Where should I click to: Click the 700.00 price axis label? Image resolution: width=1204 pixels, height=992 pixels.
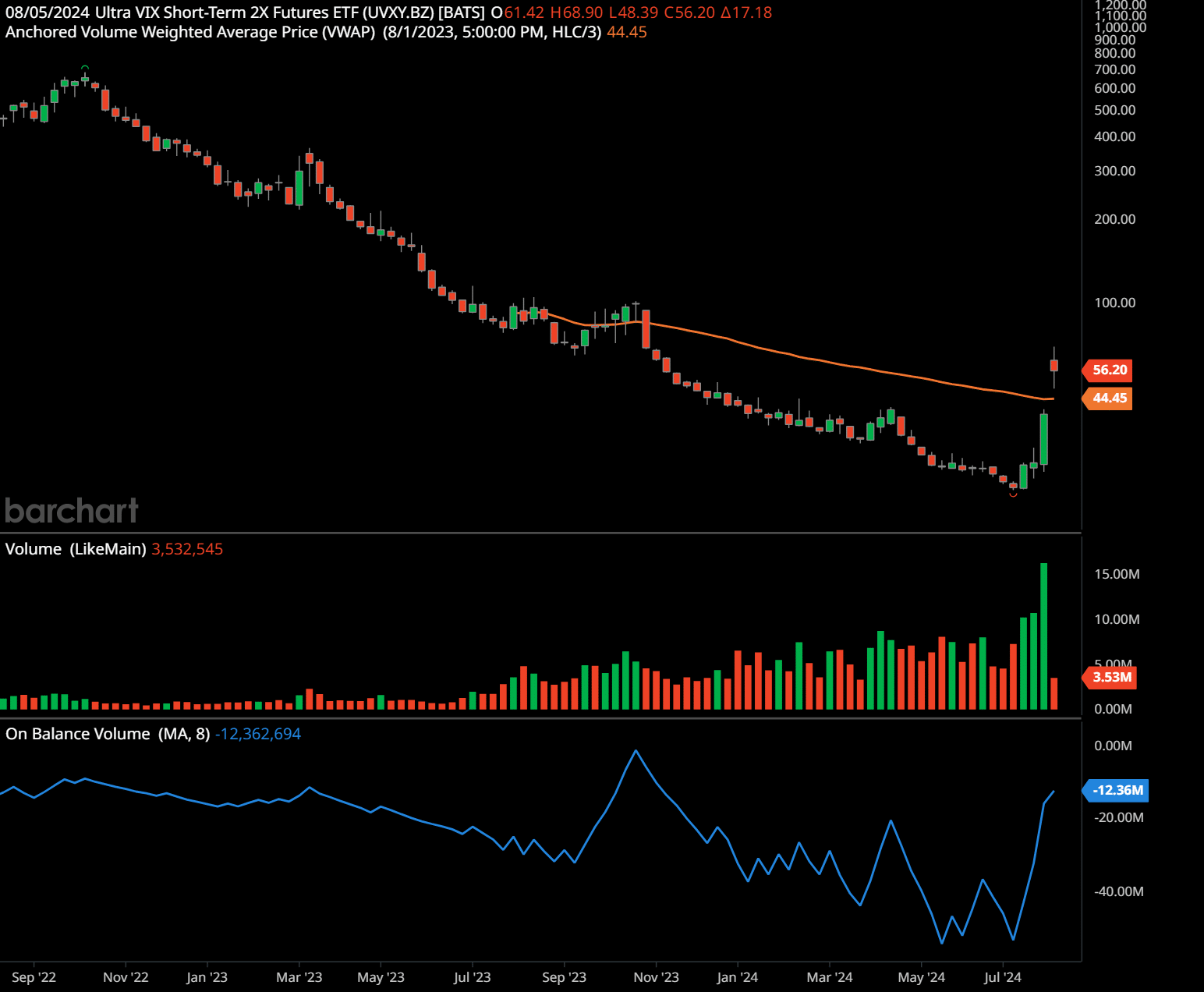(1115, 69)
